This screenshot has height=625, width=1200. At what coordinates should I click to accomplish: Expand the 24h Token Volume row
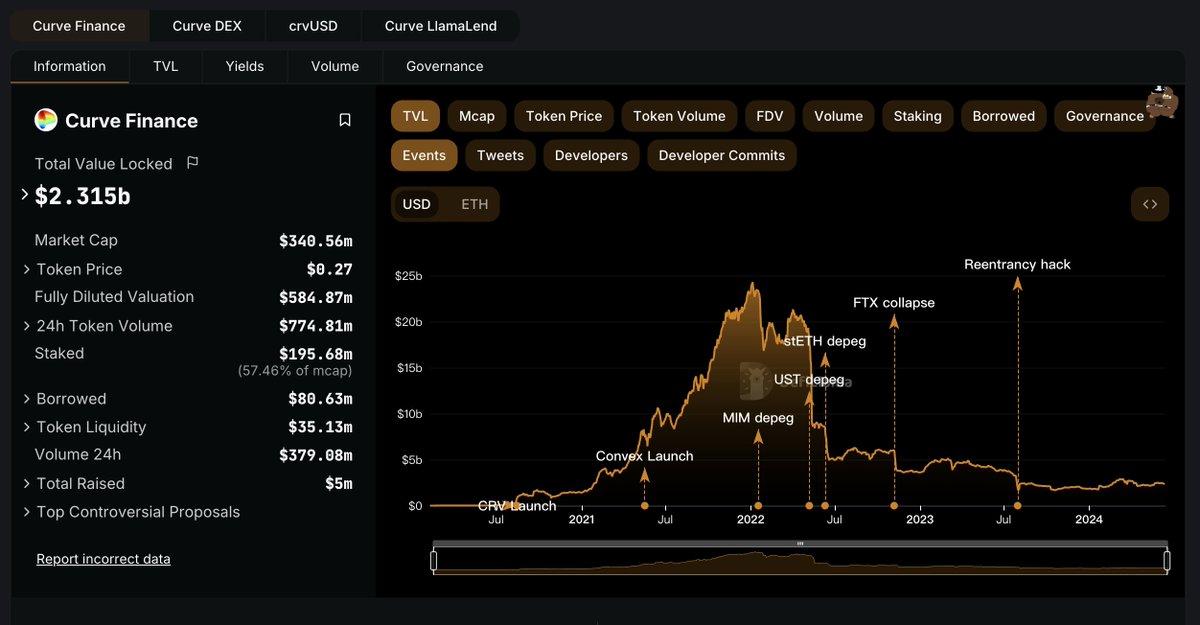pos(27,326)
